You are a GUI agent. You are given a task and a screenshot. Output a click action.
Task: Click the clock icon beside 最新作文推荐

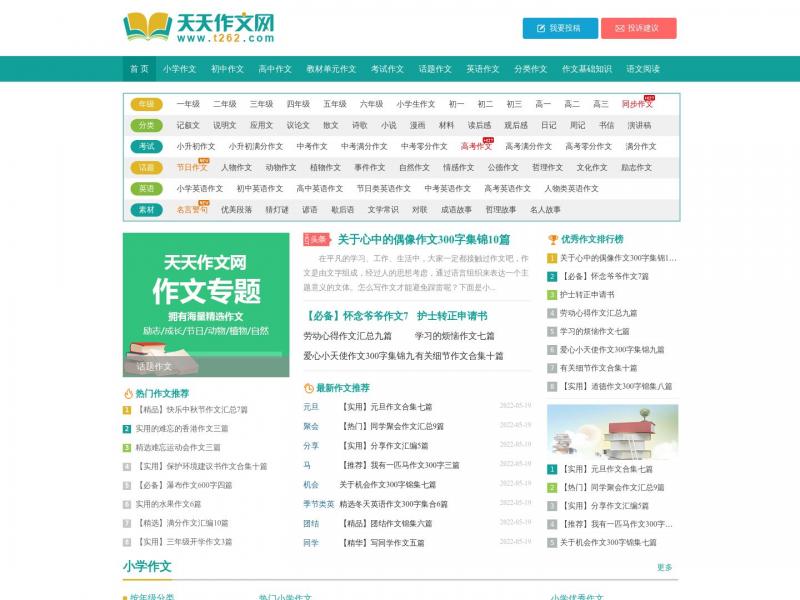[308, 388]
